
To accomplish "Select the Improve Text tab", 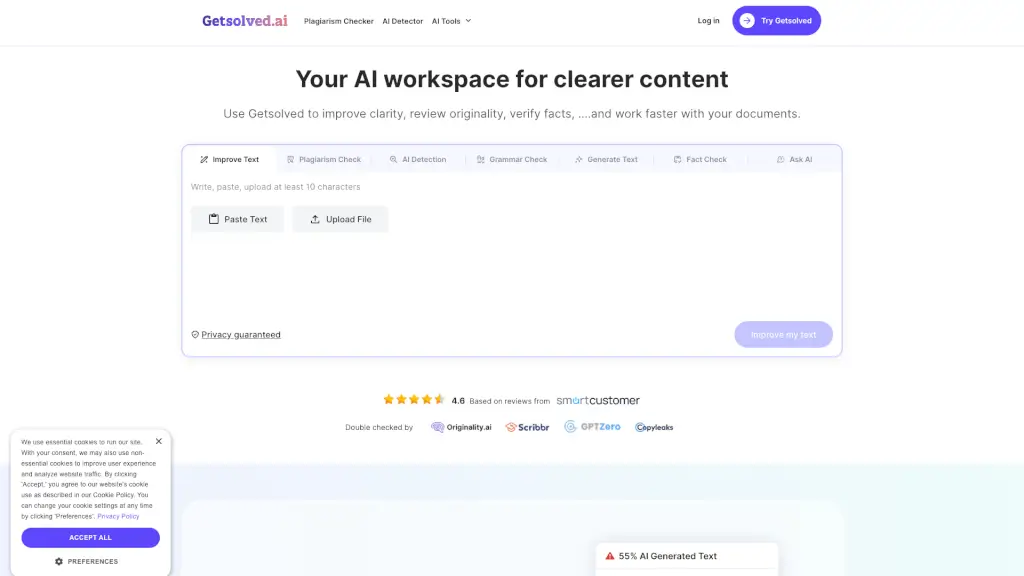I will click(x=229, y=159).
